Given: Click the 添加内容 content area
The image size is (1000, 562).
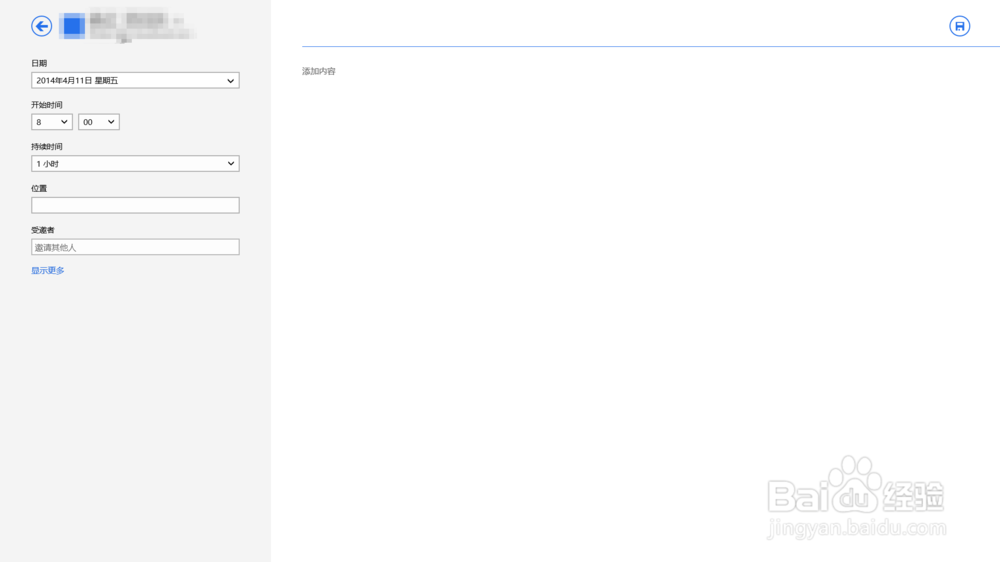Looking at the screenshot, I should coord(319,71).
